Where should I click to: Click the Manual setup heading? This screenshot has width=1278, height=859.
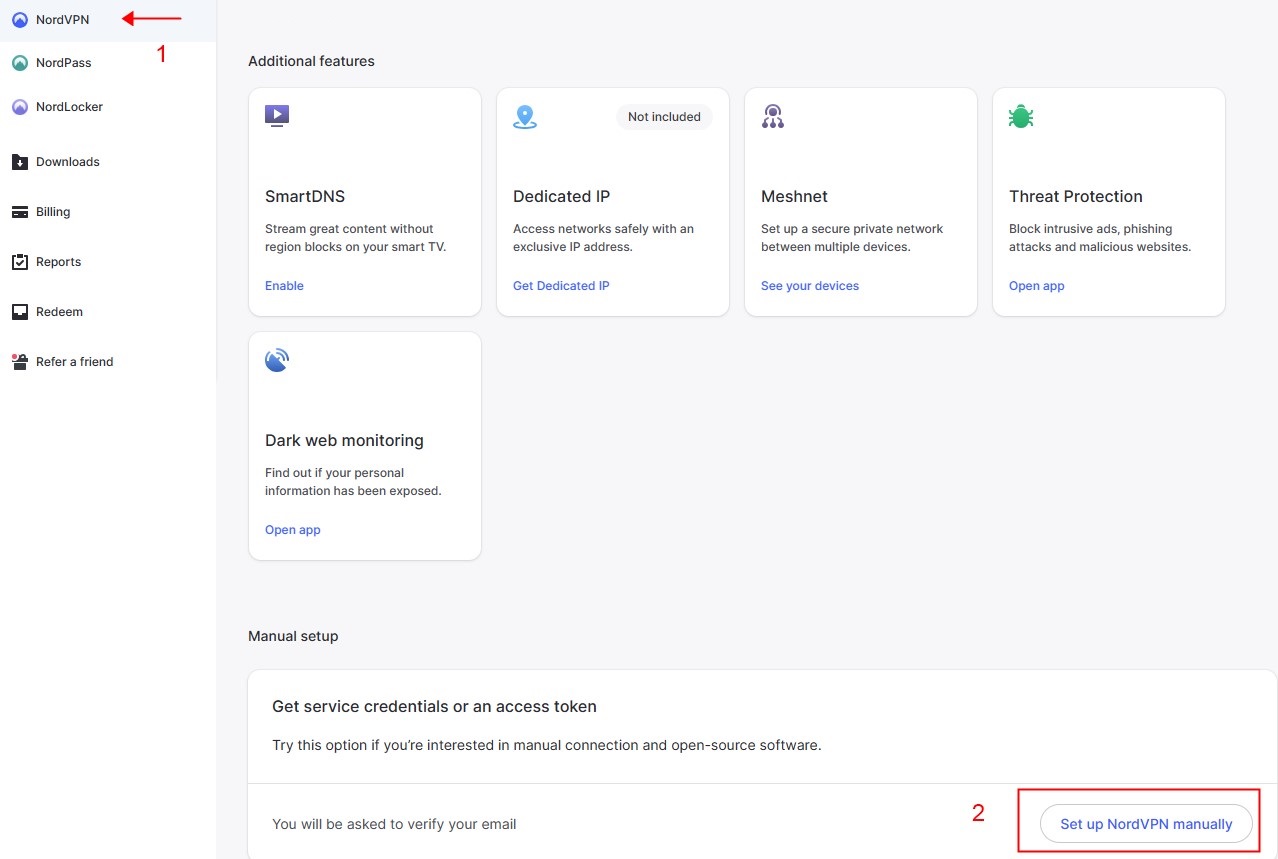(x=293, y=636)
